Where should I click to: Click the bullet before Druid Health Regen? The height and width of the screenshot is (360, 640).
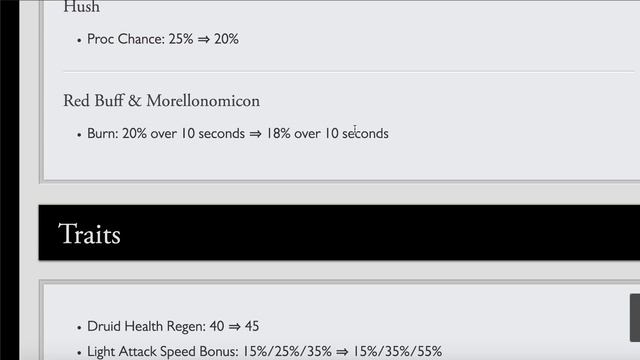79,327
